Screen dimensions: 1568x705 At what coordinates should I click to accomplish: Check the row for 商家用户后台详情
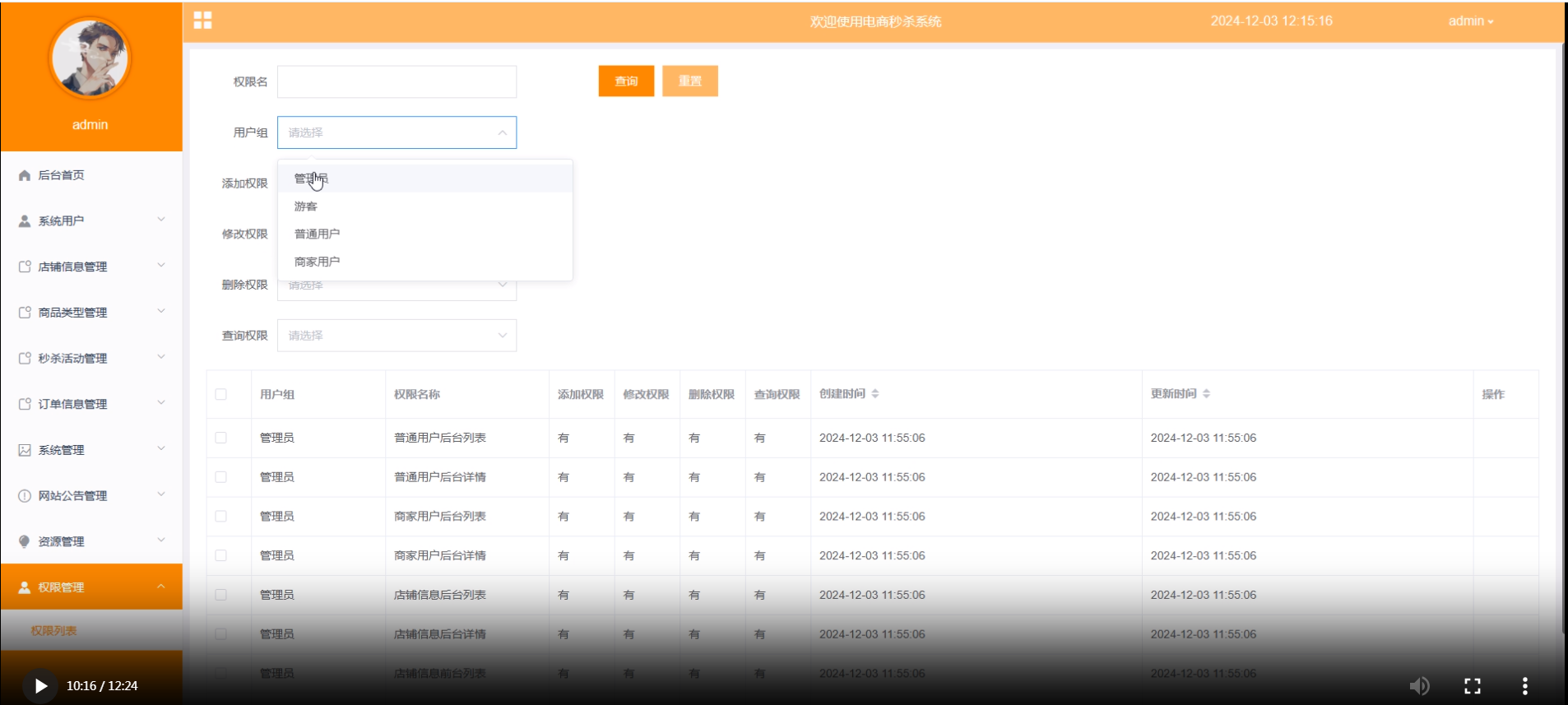point(220,555)
